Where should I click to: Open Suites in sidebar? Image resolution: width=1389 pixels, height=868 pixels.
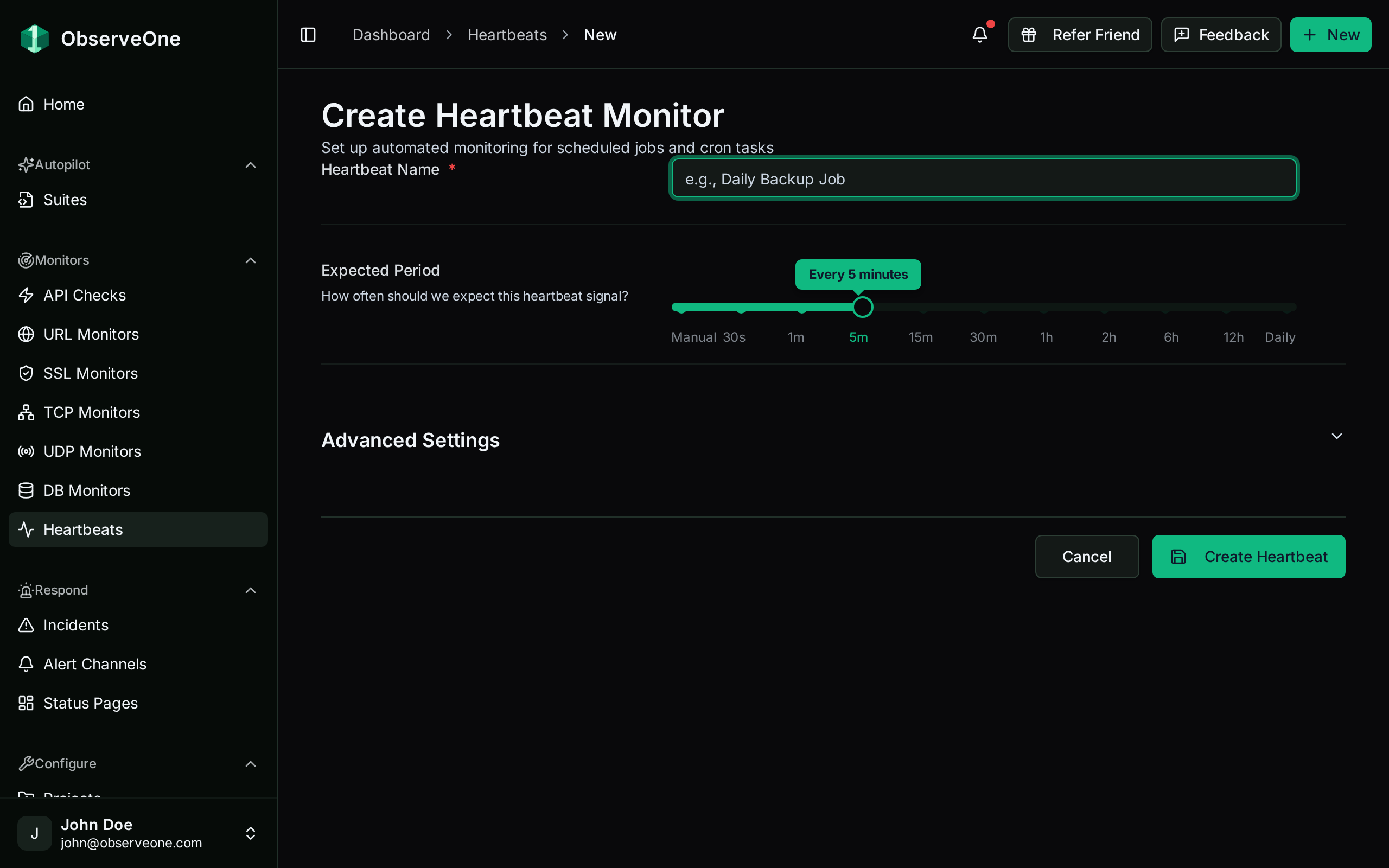click(x=138, y=200)
